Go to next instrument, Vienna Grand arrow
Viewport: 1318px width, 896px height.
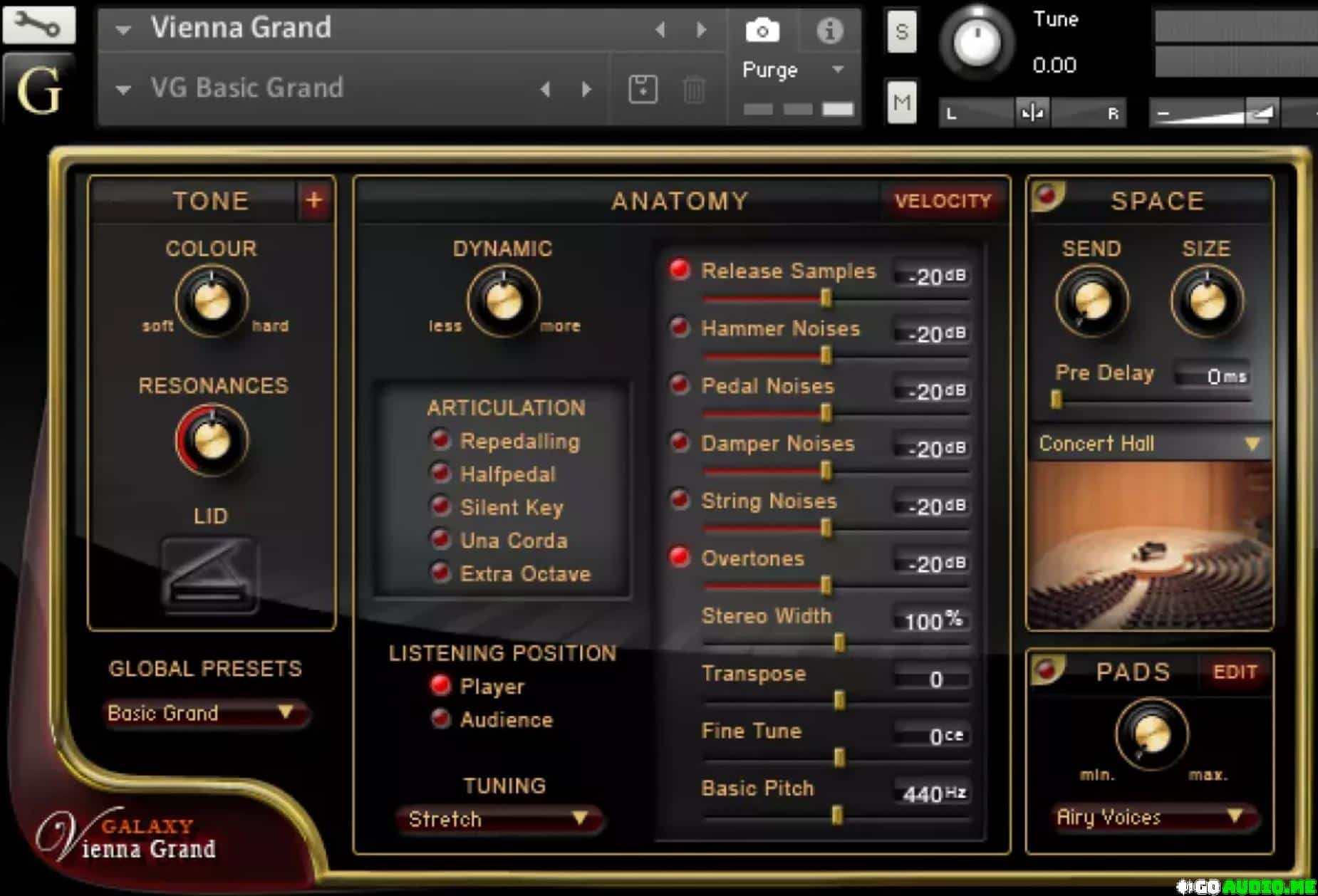pos(701,29)
